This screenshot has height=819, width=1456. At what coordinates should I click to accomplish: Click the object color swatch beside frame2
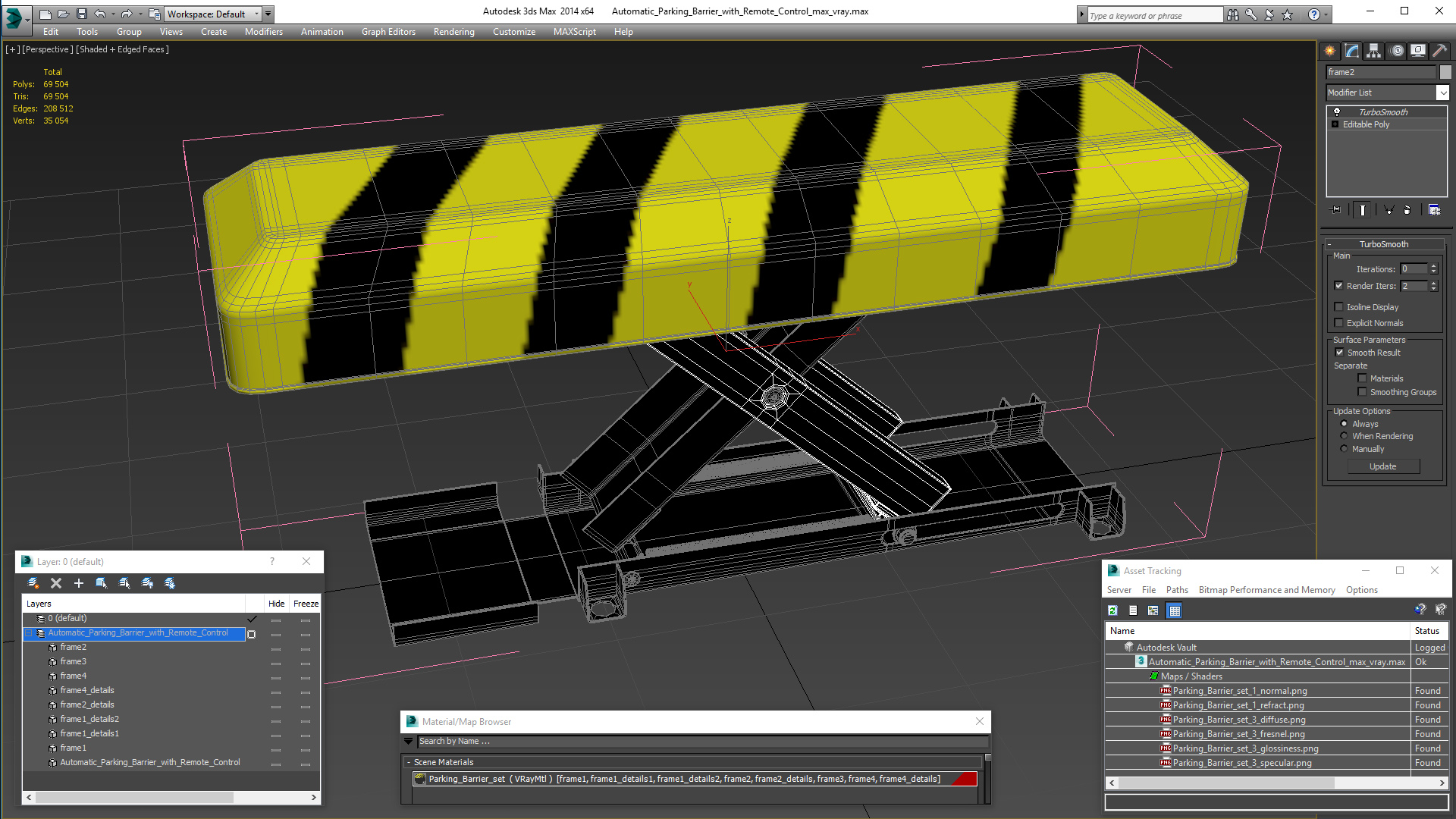coord(1445,72)
